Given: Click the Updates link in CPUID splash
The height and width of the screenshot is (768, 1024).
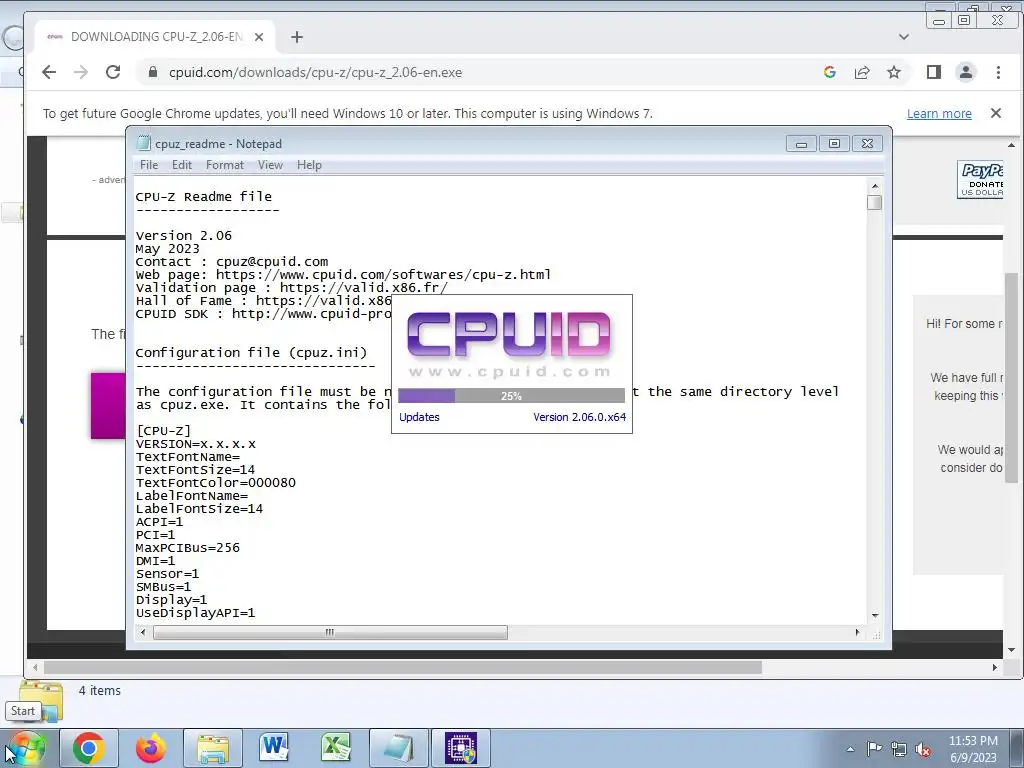Looking at the screenshot, I should (x=419, y=417).
